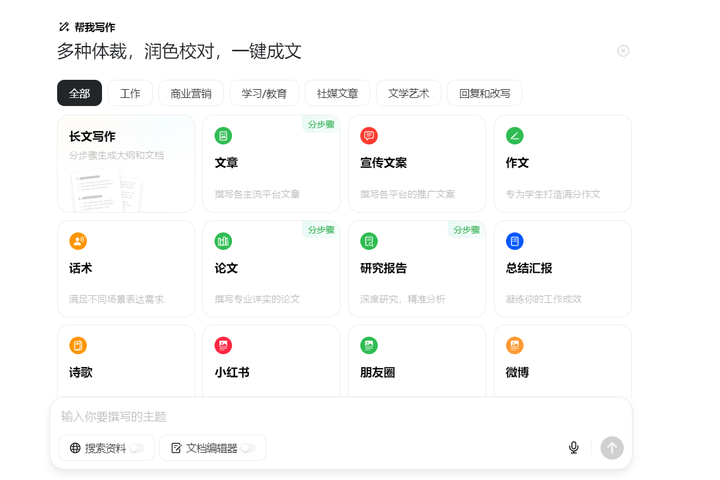Click the blue 总结汇报 summary report icon
720x480 pixels.
click(515, 241)
